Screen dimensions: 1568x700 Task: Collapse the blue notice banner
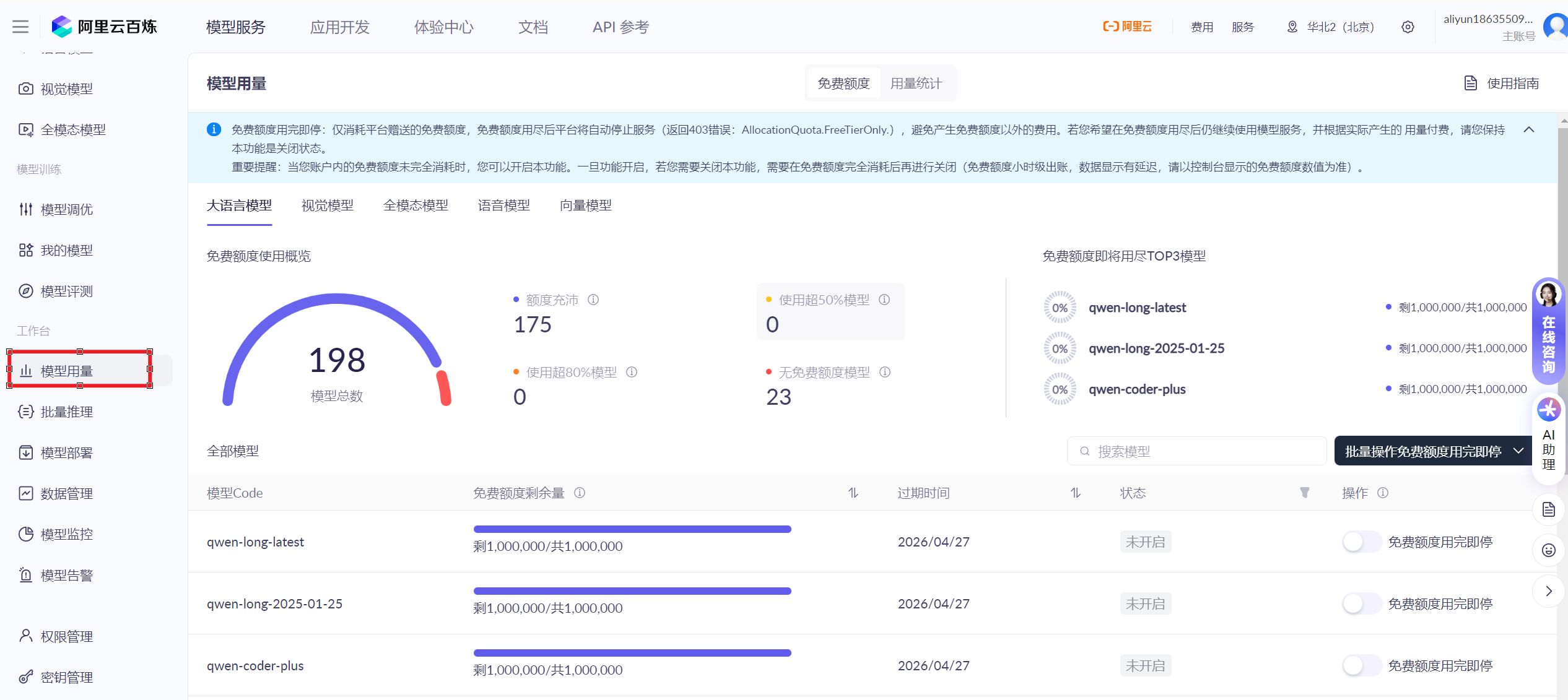1529,130
